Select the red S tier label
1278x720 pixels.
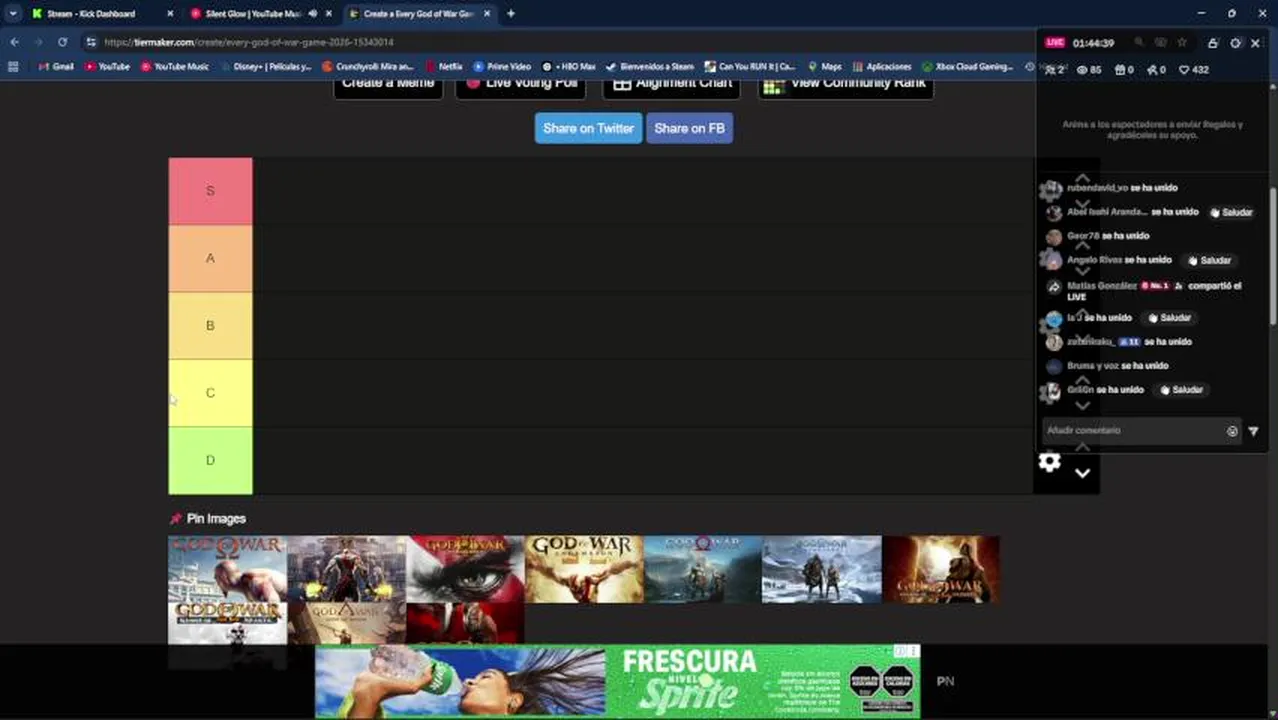click(x=210, y=191)
